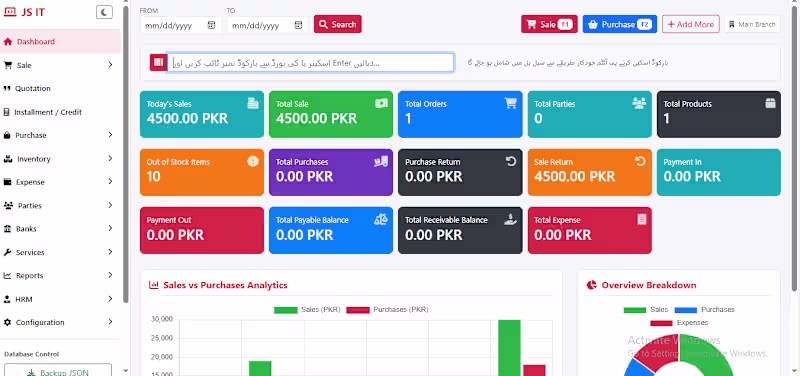Click the Add More button
This screenshot has height=376, width=800.
(691, 24)
